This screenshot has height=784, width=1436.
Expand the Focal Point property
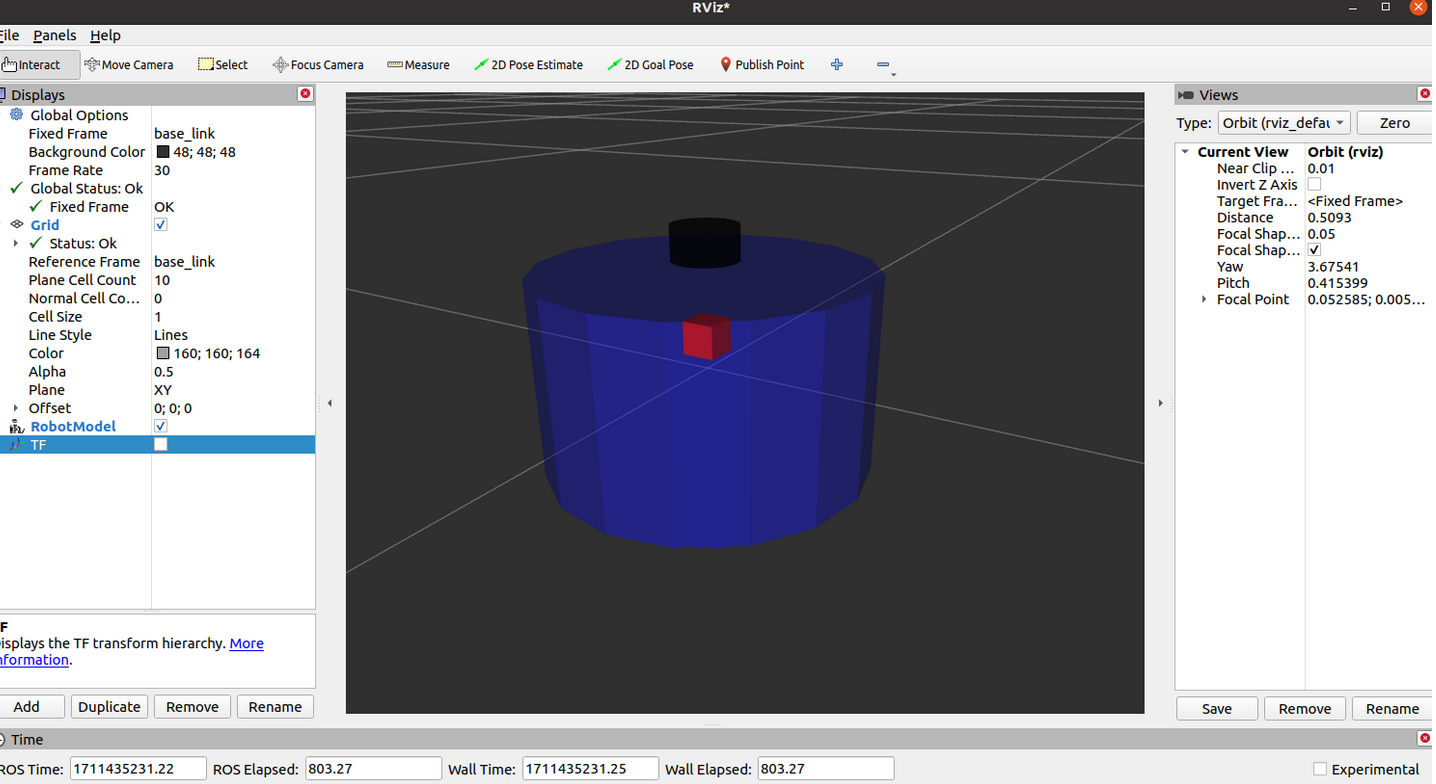click(1204, 299)
